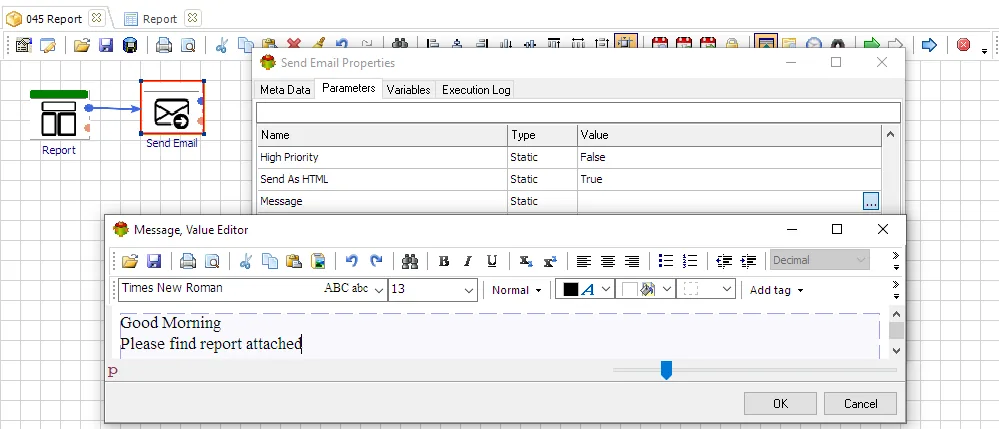Cancel the Message Value Editor
This screenshot has width=999, height=429.
pyautogui.click(x=861, y=404)
